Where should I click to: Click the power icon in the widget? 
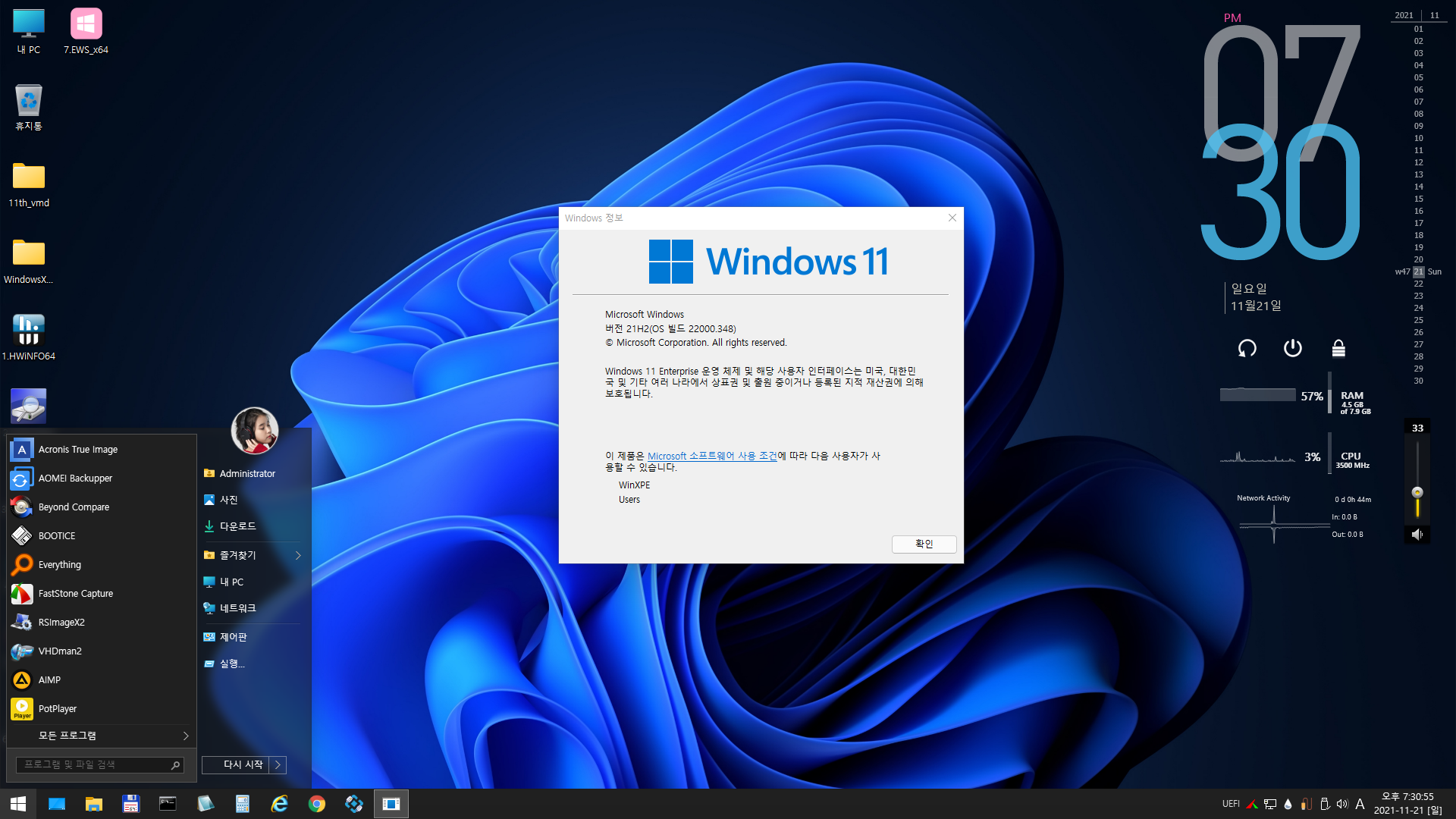pos(1293,348)
